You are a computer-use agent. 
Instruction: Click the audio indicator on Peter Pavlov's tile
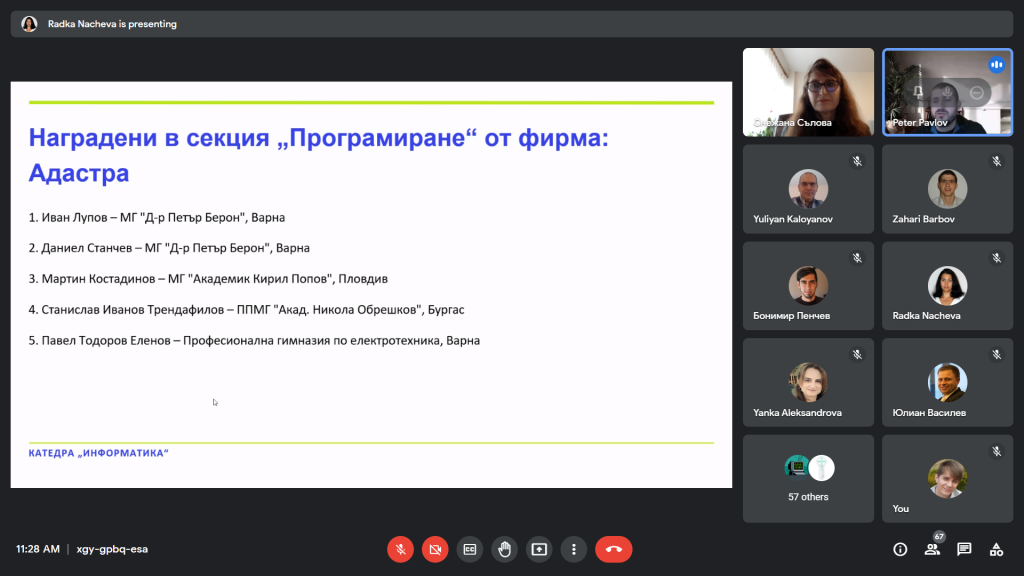[996, 65]
